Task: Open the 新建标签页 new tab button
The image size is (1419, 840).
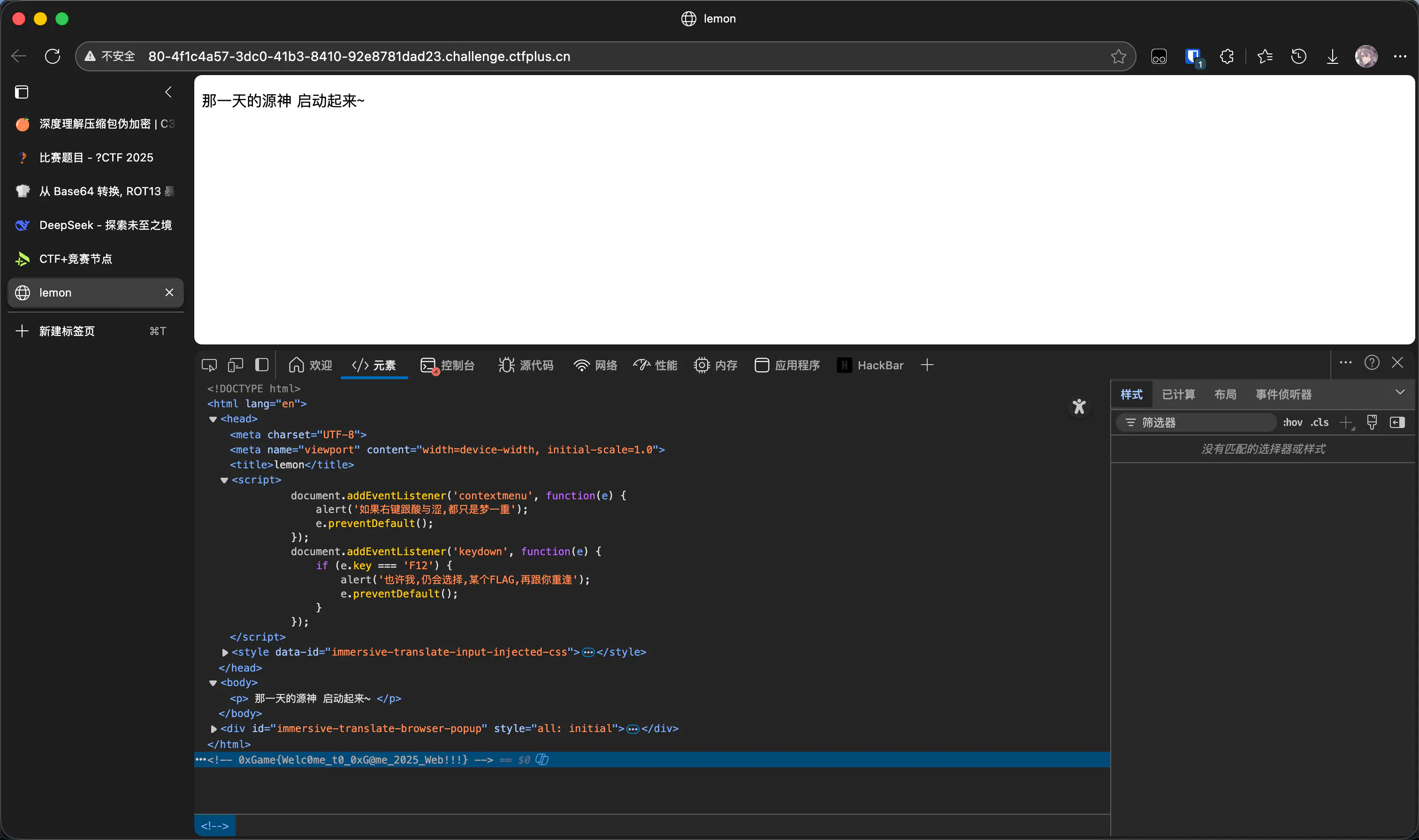Action: click(66, 331)
